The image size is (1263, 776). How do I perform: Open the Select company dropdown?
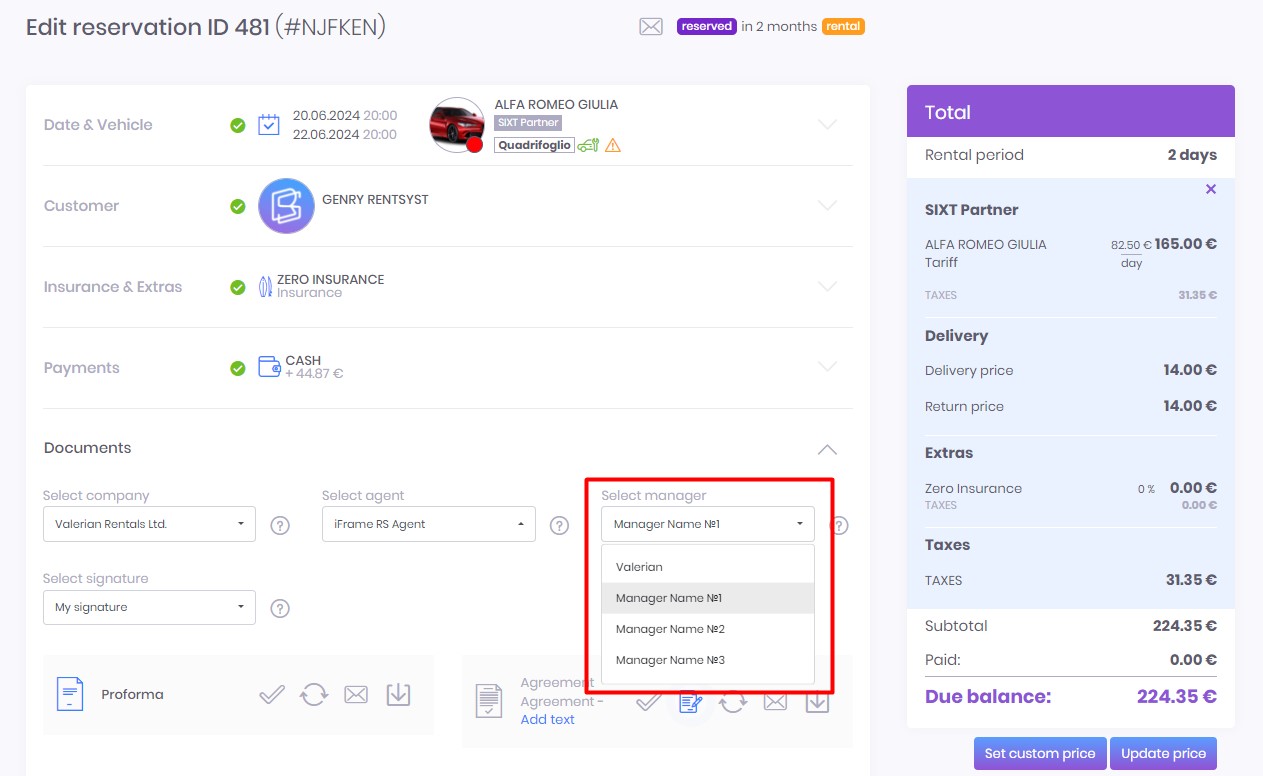[149, 524]
